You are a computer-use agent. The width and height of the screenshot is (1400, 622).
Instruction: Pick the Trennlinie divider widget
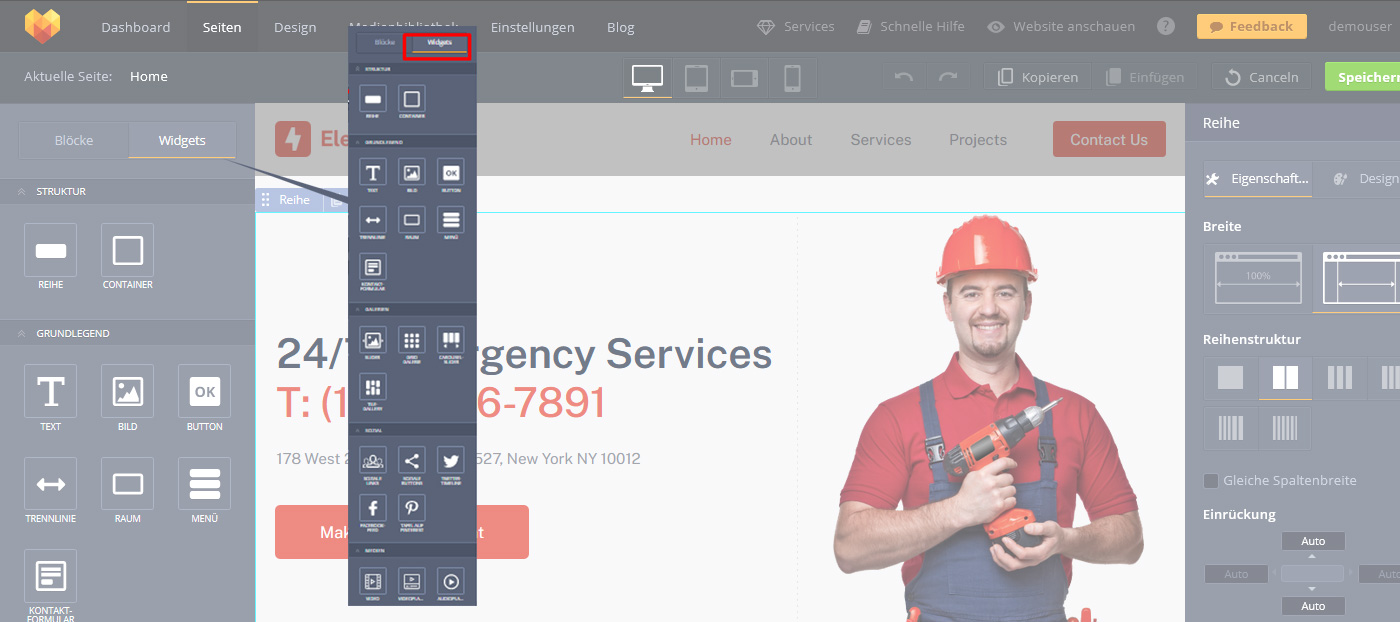(50, 484)
